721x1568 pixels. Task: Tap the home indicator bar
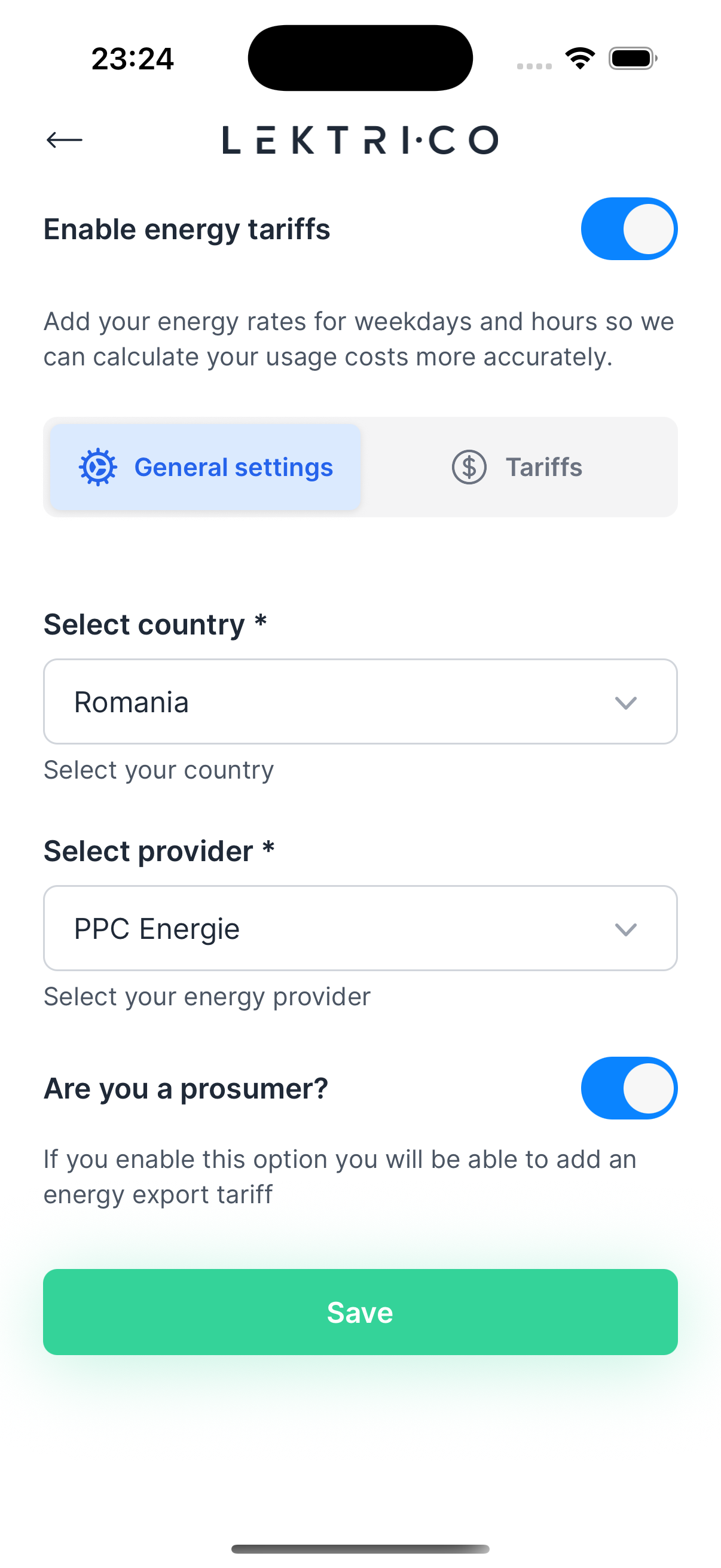(x=360, y=1548)
